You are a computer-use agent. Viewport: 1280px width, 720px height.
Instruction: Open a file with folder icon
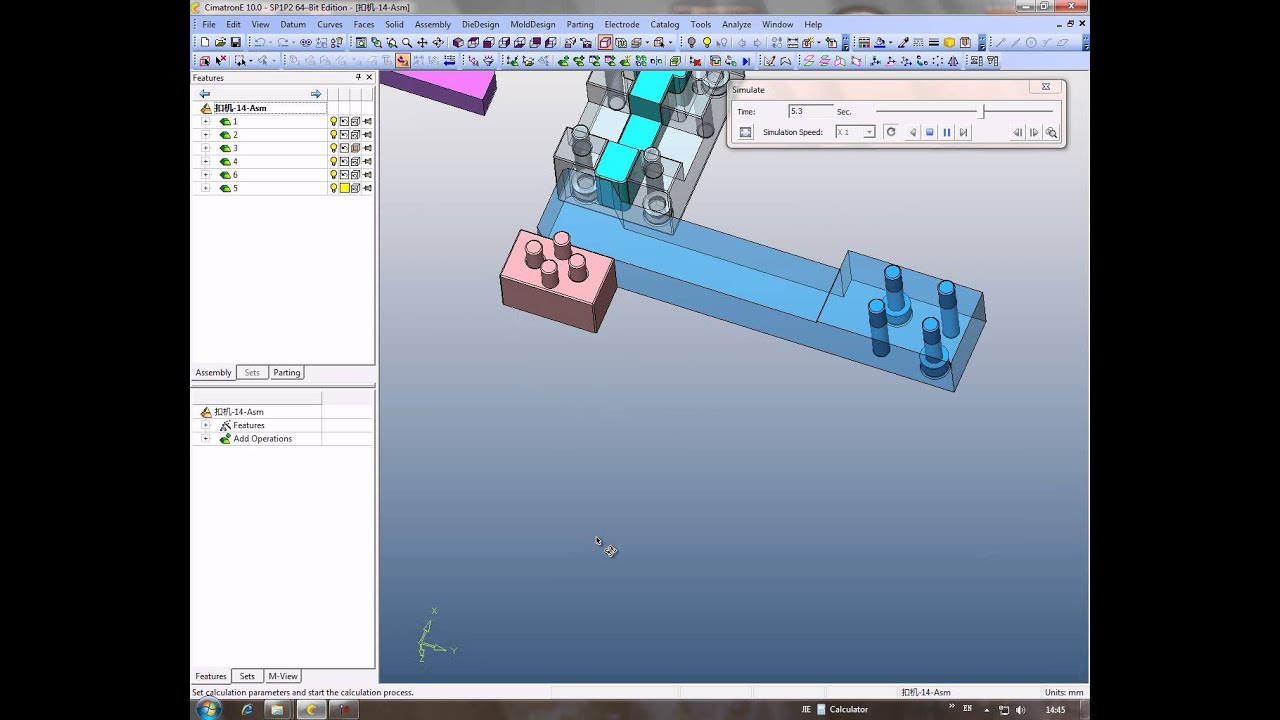coord(221,42)
